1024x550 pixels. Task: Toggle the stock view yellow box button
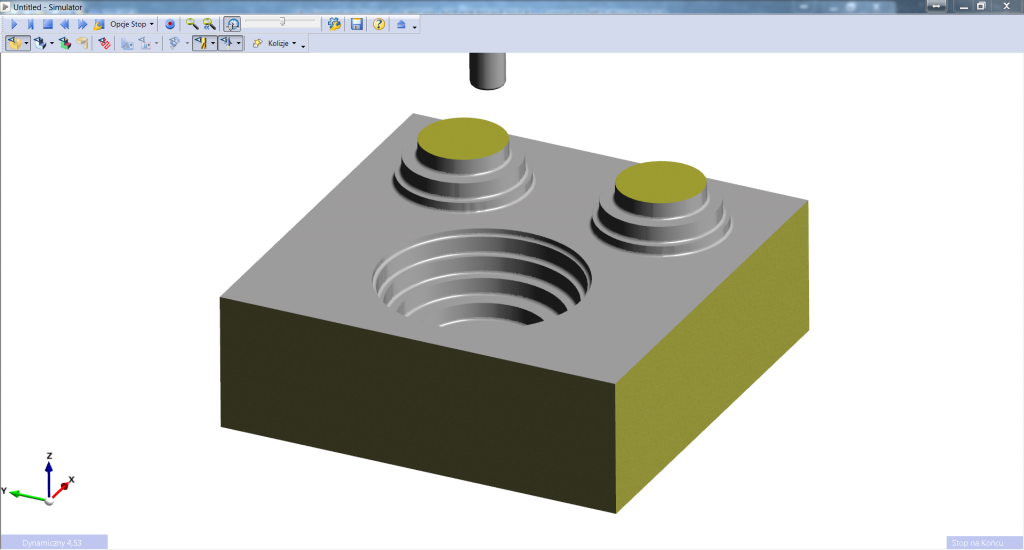[14, 43]
